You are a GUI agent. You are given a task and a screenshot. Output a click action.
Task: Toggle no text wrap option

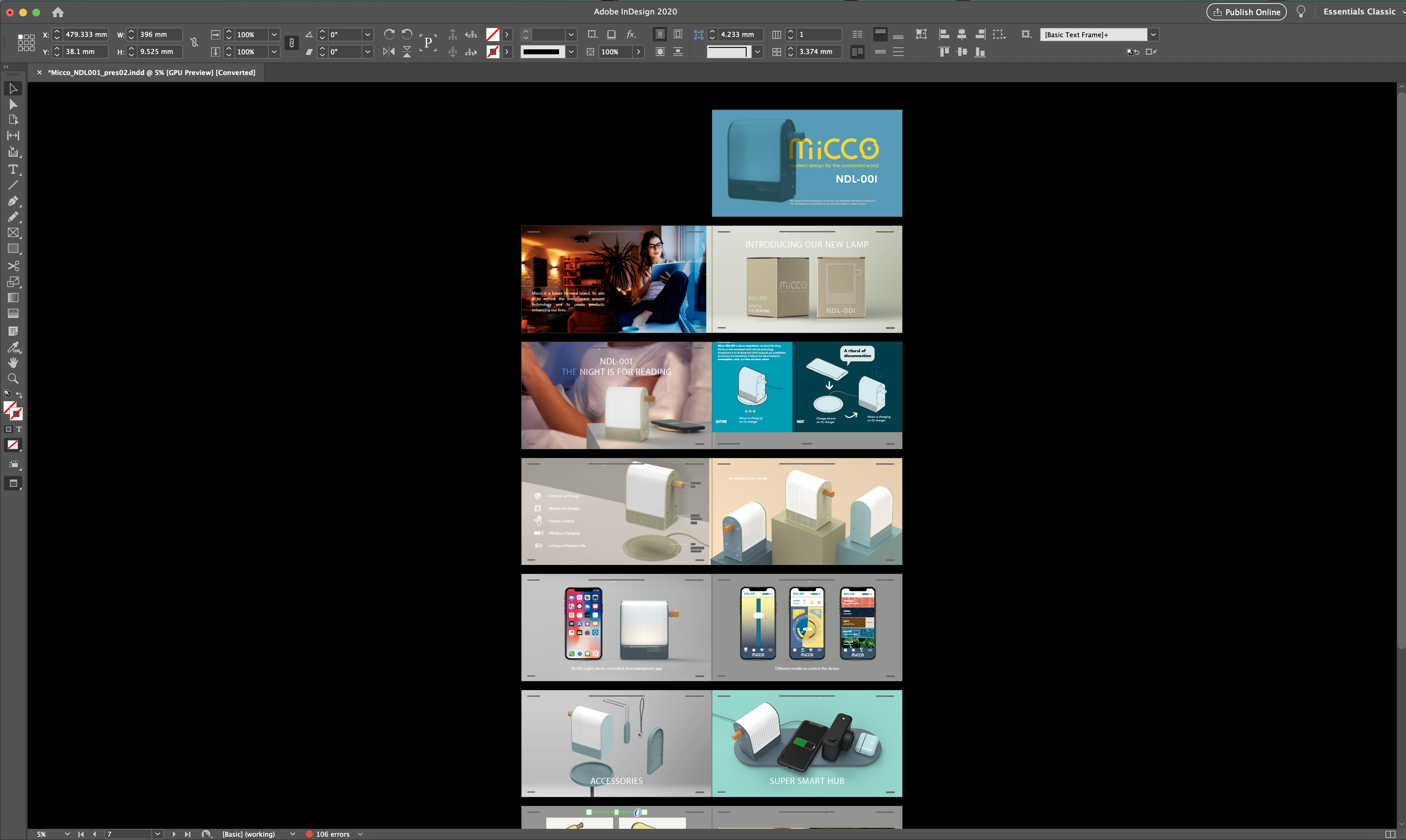coord(660,35)
